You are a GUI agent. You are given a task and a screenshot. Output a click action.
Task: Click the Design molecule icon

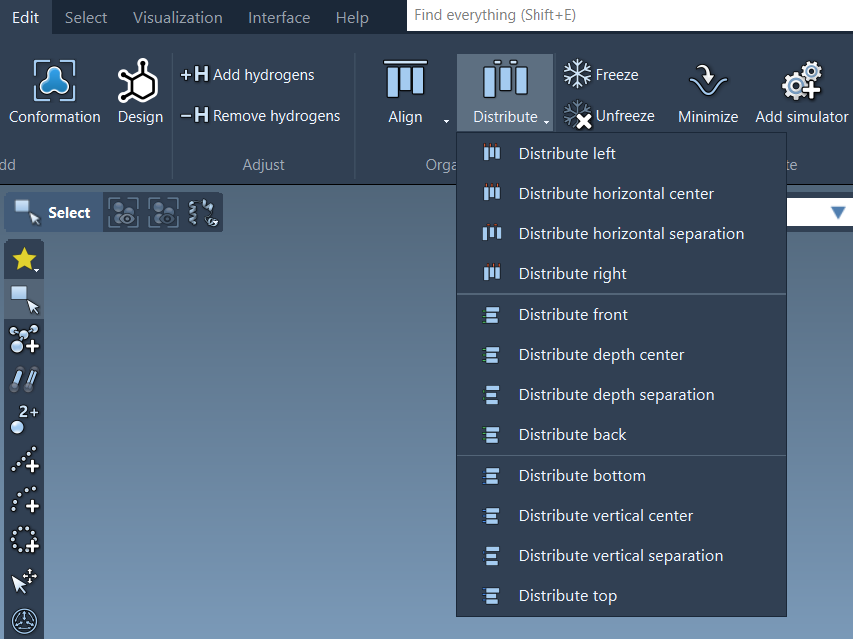[x=139, y=83]
